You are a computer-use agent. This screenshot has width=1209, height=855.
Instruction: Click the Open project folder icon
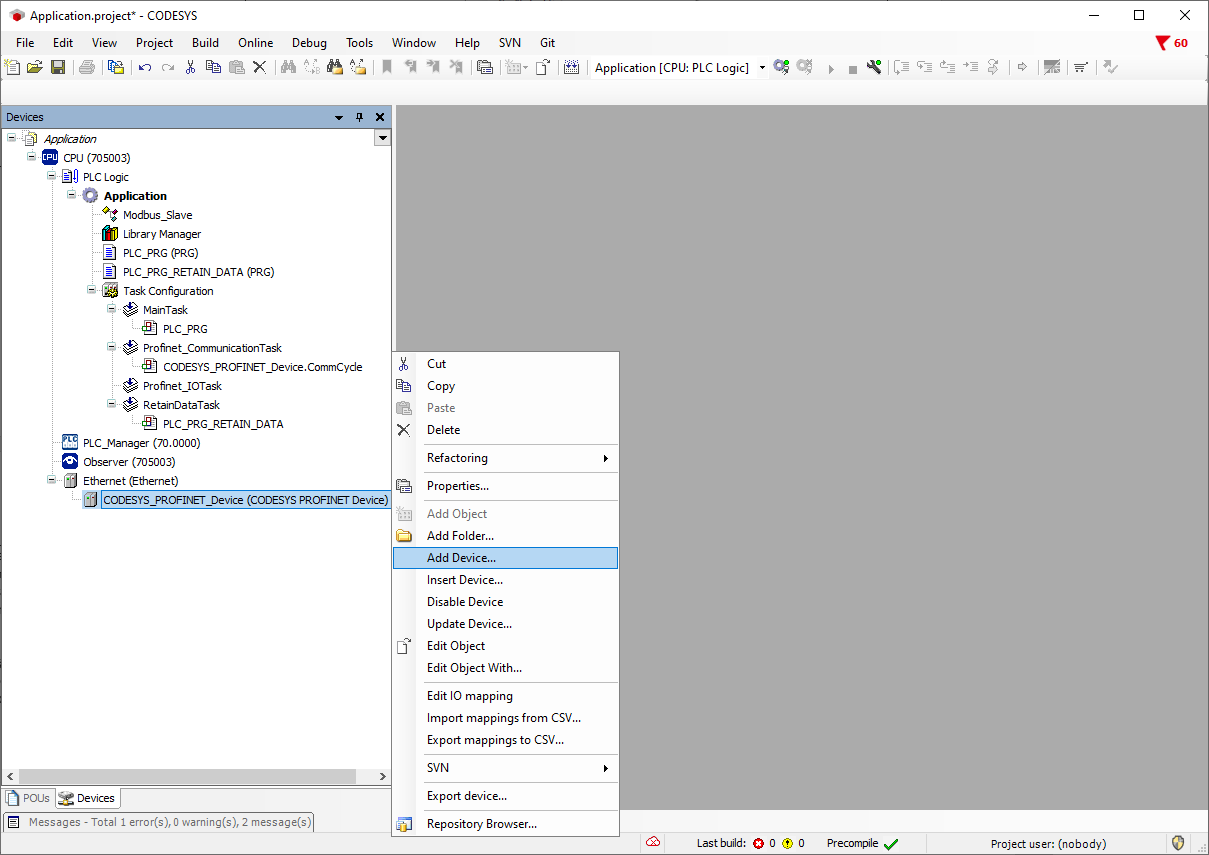(35, 67)
